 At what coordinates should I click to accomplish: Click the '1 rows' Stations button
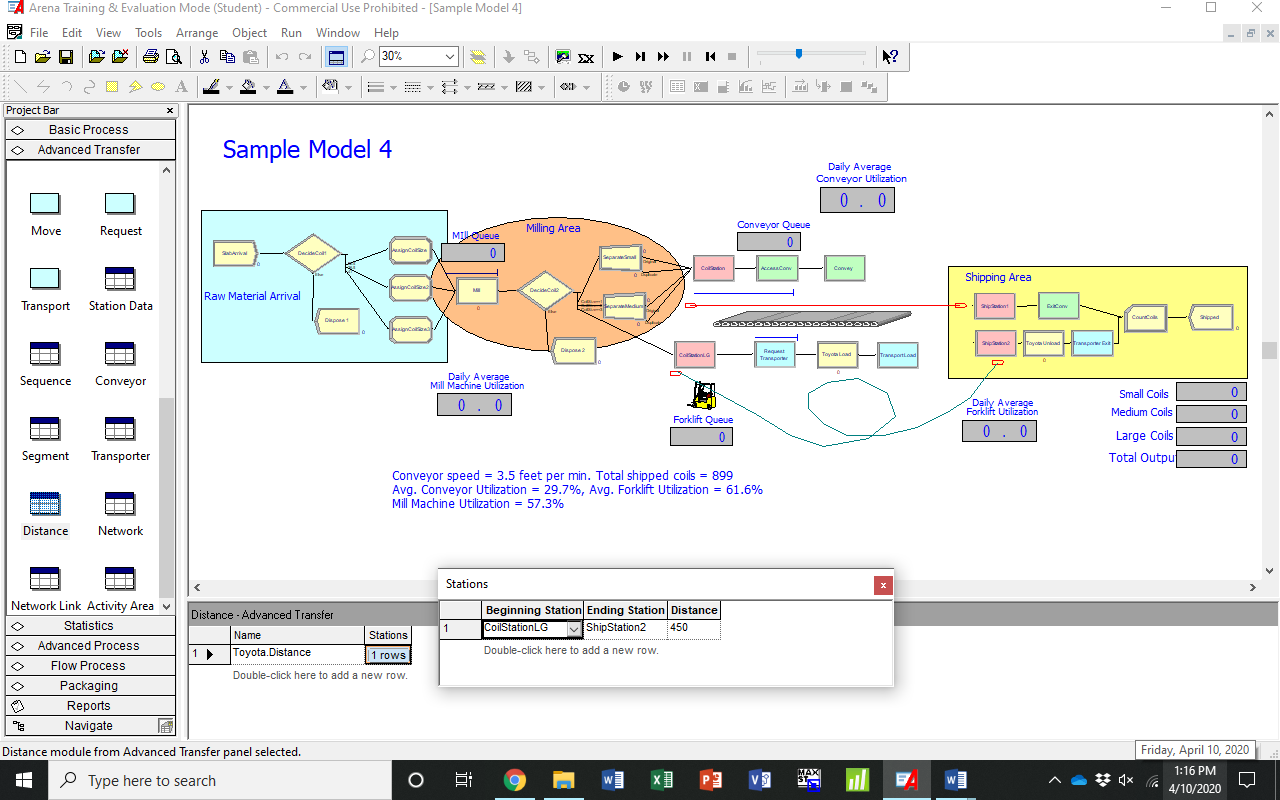[388, 655]
